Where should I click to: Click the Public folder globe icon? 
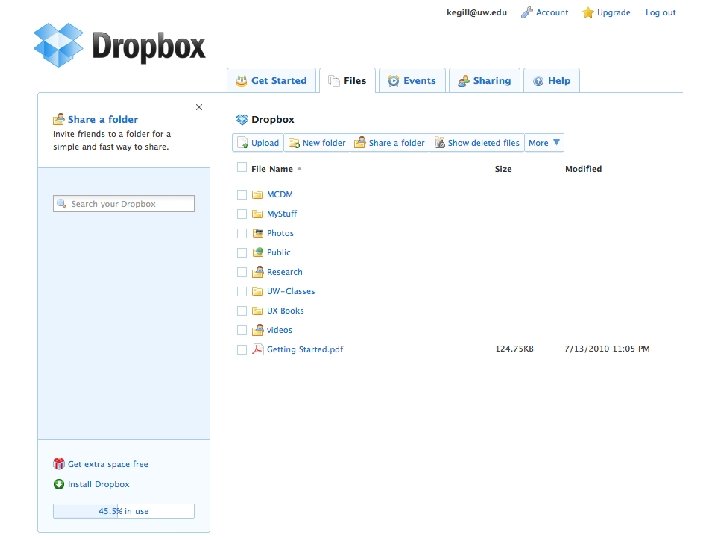258,252
